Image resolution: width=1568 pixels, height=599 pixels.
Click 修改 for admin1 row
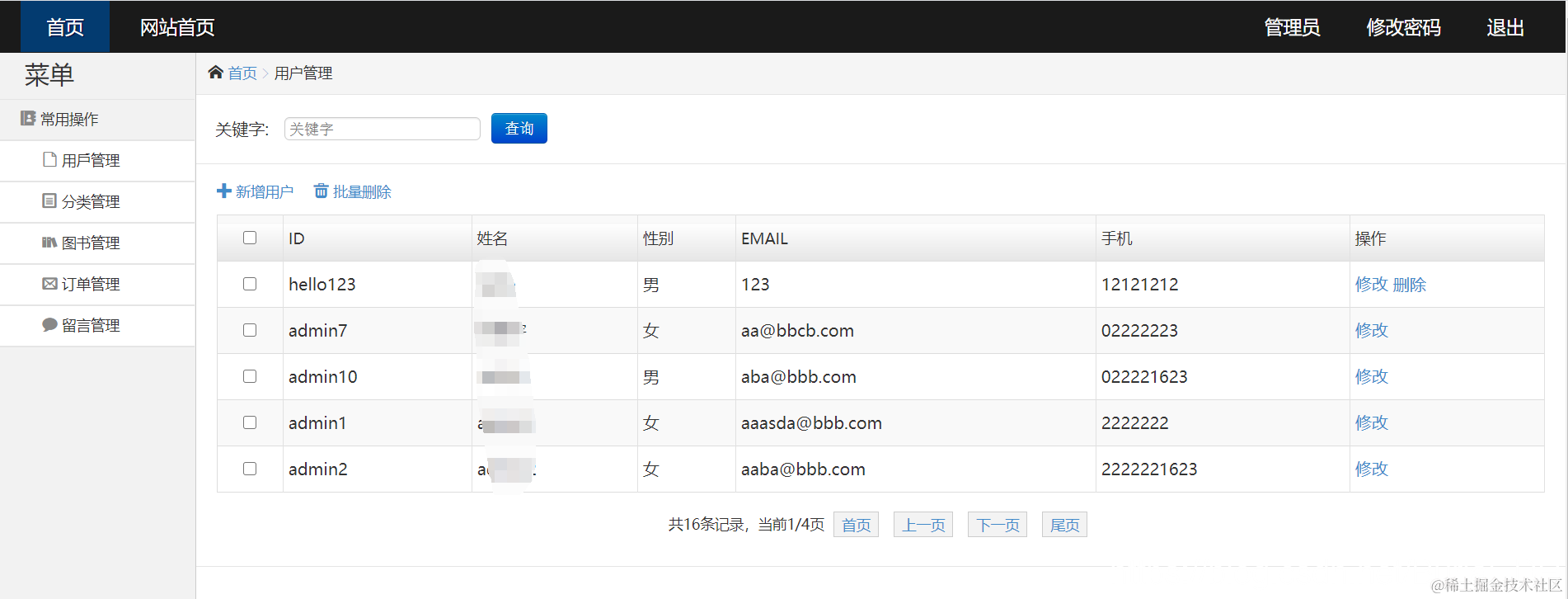(1372, 422)
